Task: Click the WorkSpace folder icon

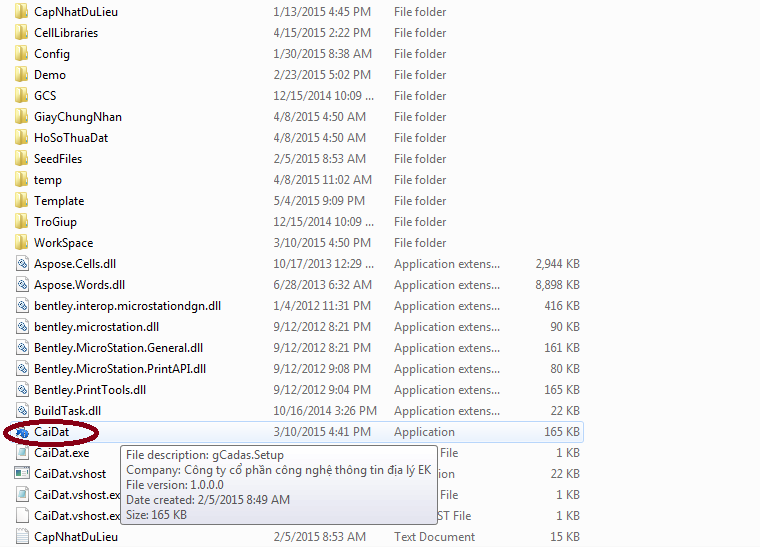Action: click(x=23, y=243)
